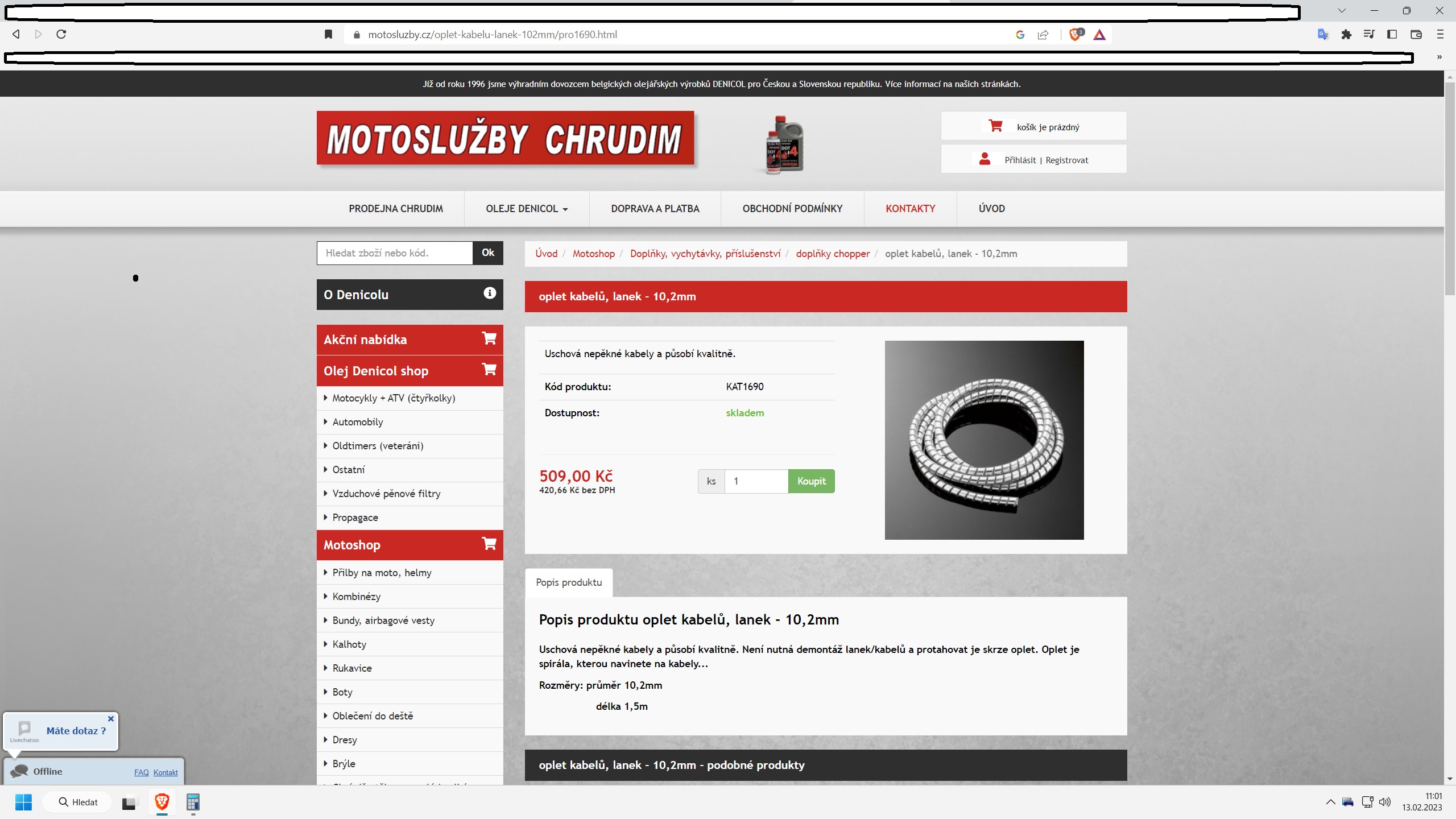Click Kontakt link in chat widget
This screenshot has width=1456, height=819.
pyautogui.click(x=166, y=772)
